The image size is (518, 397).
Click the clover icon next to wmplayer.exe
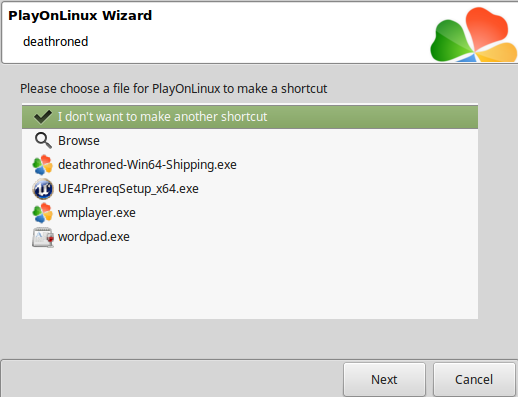(43, 213)
